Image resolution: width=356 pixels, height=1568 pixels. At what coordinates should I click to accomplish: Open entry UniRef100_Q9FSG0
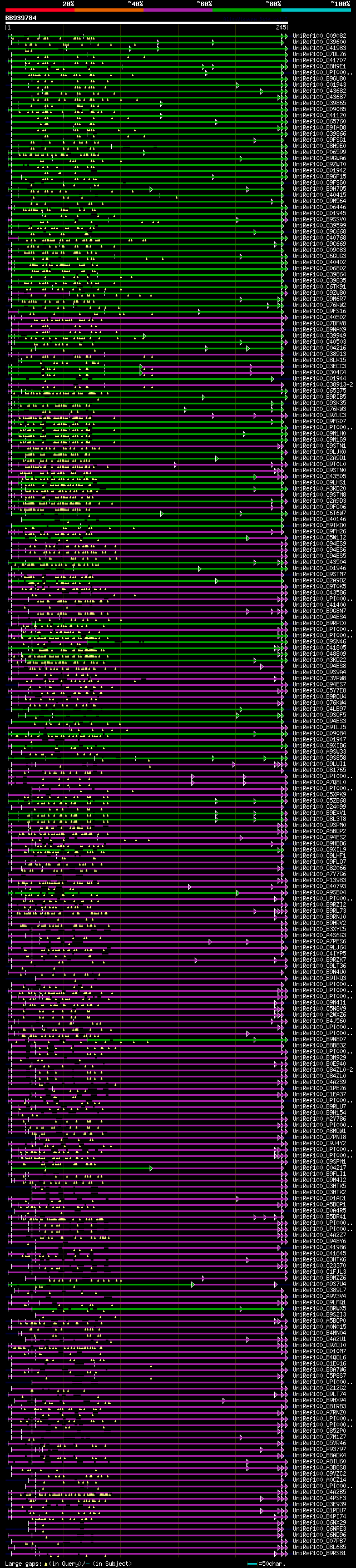coord(319,182)
